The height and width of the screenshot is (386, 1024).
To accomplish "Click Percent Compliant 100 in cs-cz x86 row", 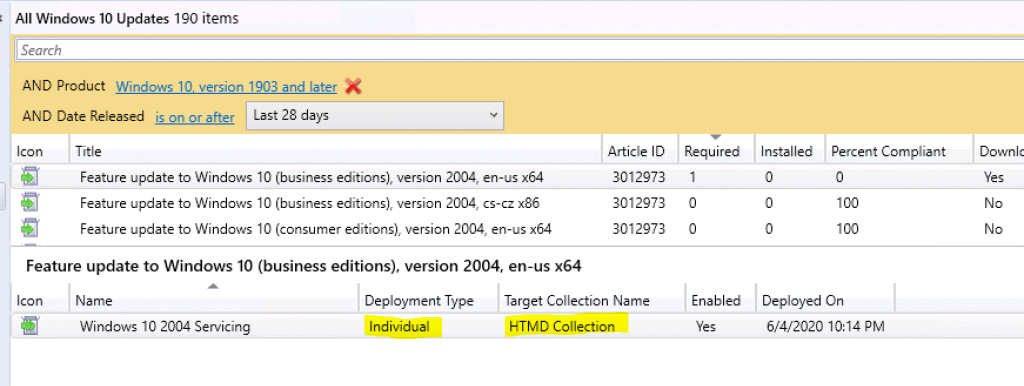I will 847,203.
